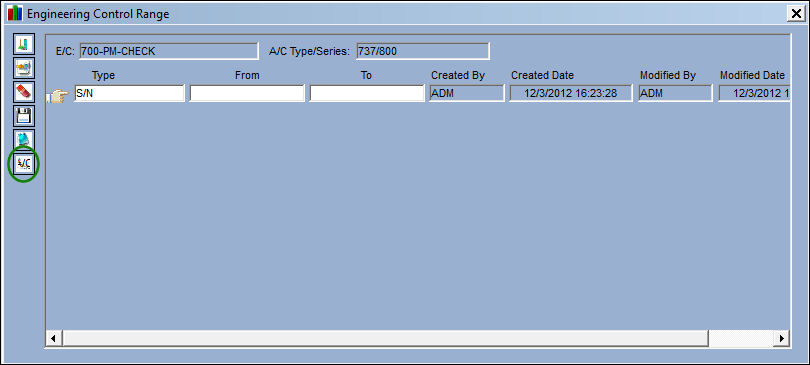The width and height of the screenshot is (810, 365).
Task: Click the topmost sidebar icon with green bars
Action: tap(24, 44)
